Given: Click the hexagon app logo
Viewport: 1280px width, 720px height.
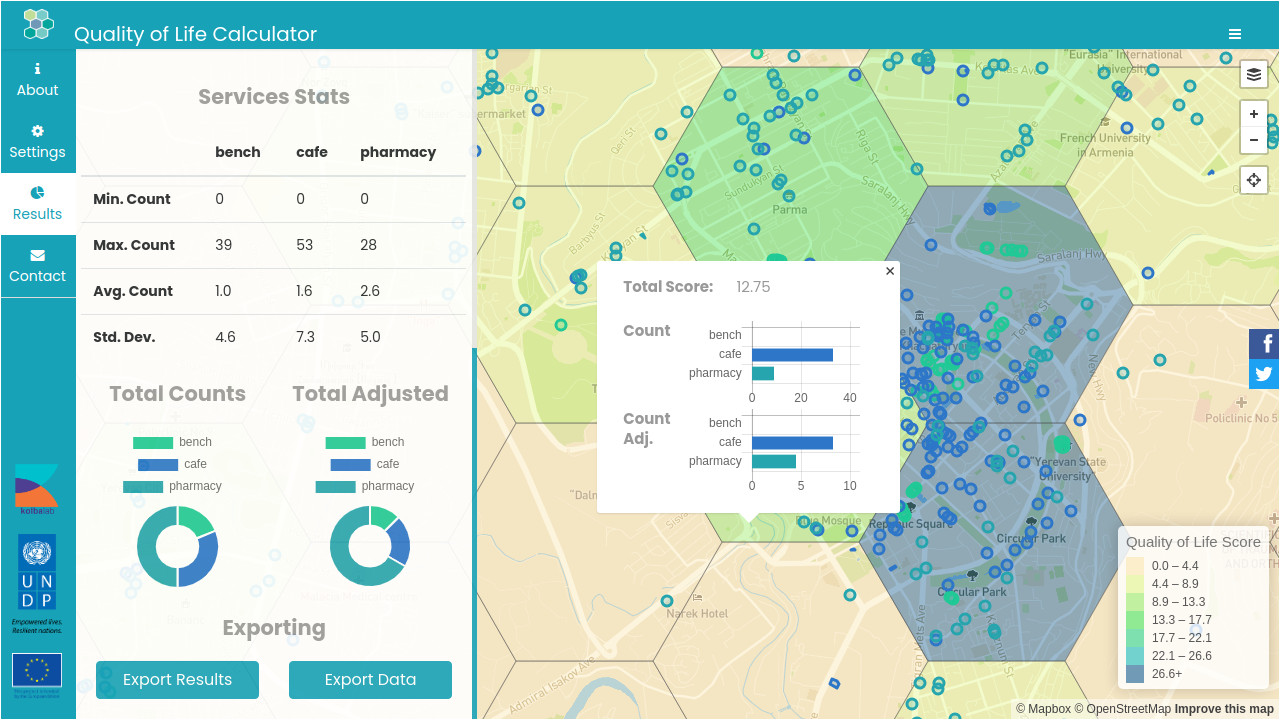Looking at the screenshot, I should pos(38,24).
